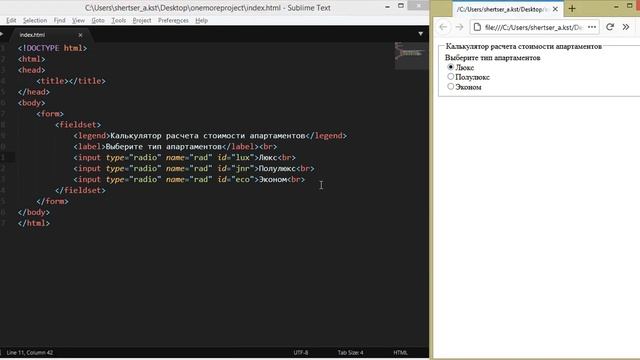This screenshot has height=360, width=640.
Task: Change the UTF-8 encoding in status bar
Action: pyautogui.click(x=301, y=353)
